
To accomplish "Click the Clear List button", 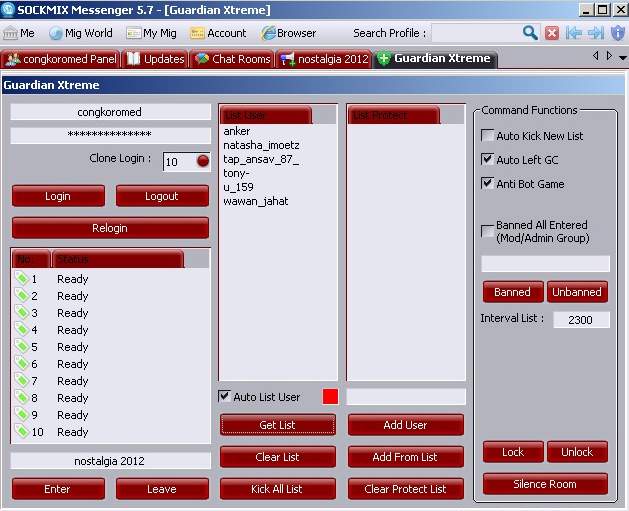I will (278, 457).
